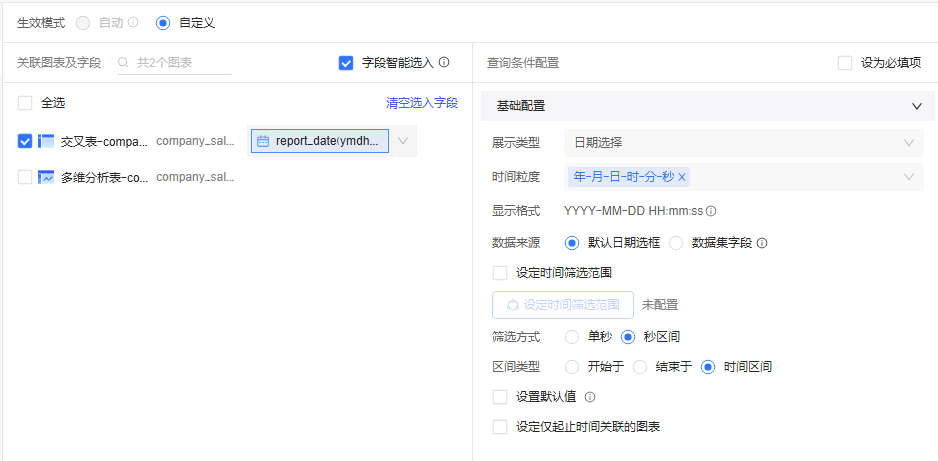Click the 设定时间筛选范围 button
The image size is (938, 461).
point(563,305)
